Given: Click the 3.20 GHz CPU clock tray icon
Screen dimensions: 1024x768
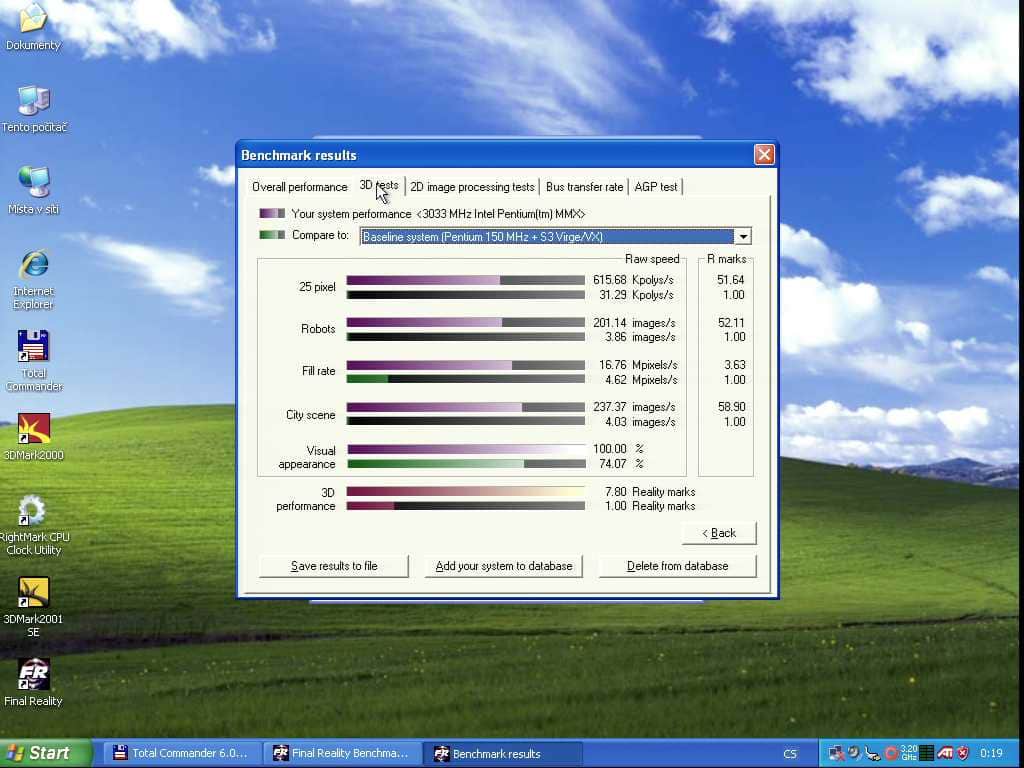Looking at the screenshot, I should coord(908,753).
